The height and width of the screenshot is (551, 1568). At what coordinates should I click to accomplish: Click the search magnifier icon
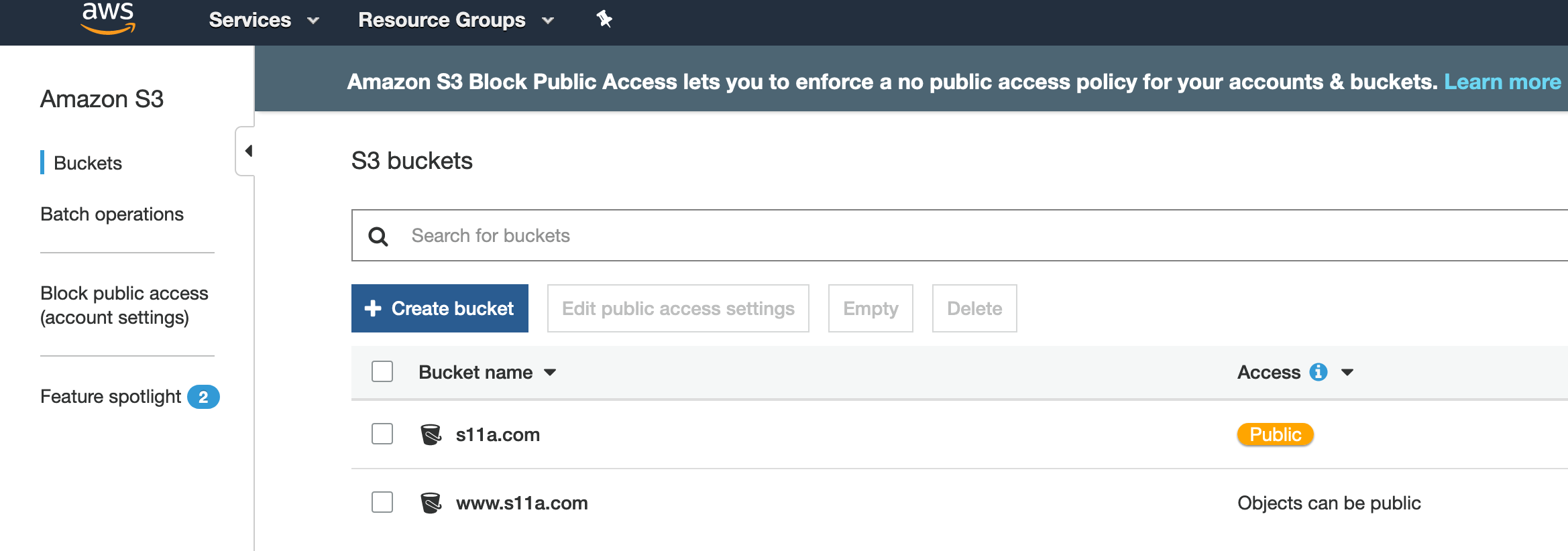point(378,236)
